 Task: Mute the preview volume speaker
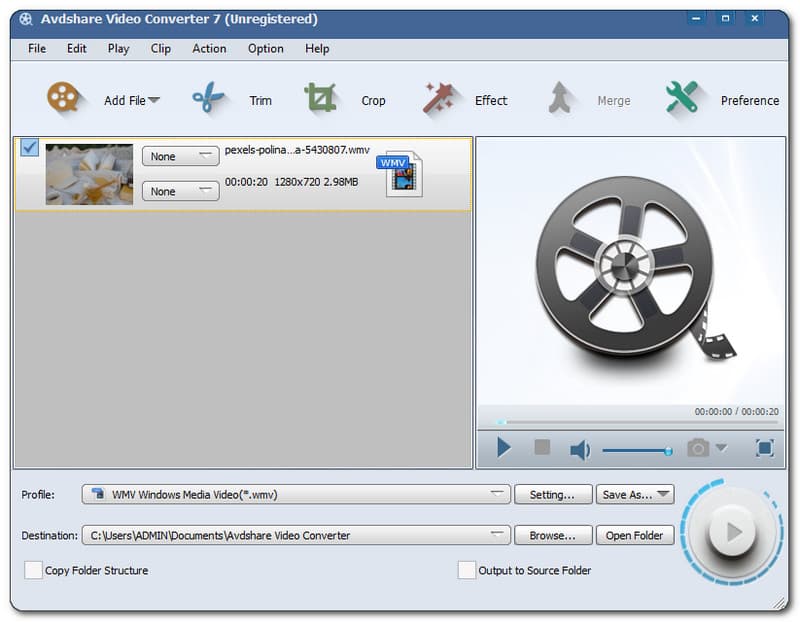[x=580, y=449]
